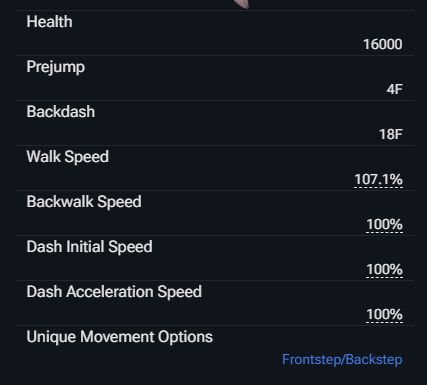Select the Backwalk Speed label

[84, 202]
